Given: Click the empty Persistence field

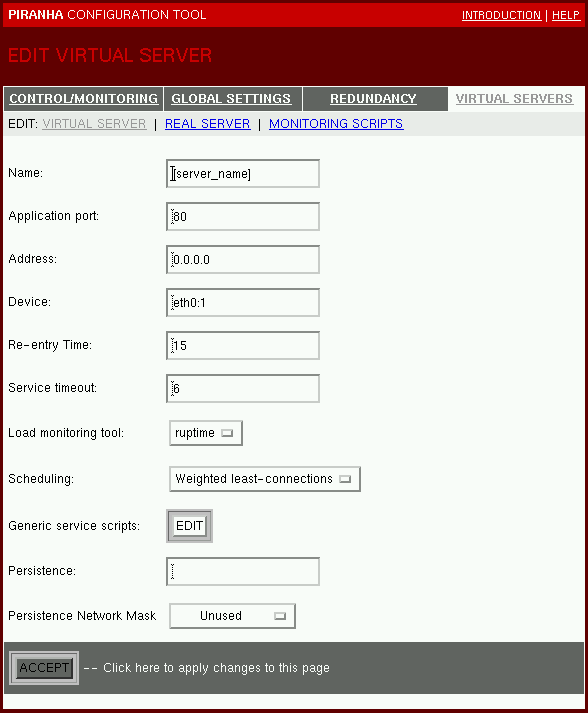Looking at the screenshot, I should pos(243,571).
